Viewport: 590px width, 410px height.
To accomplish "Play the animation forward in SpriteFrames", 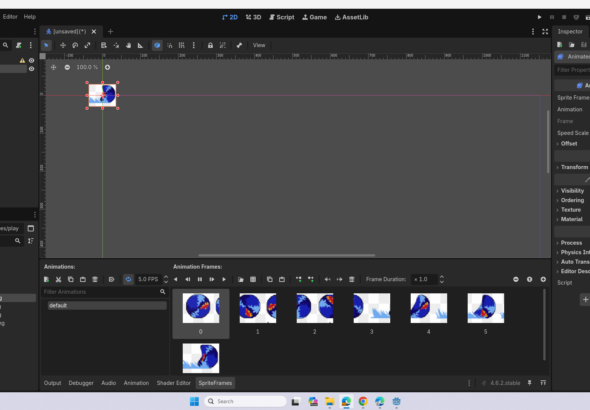I will click(224, 279).
